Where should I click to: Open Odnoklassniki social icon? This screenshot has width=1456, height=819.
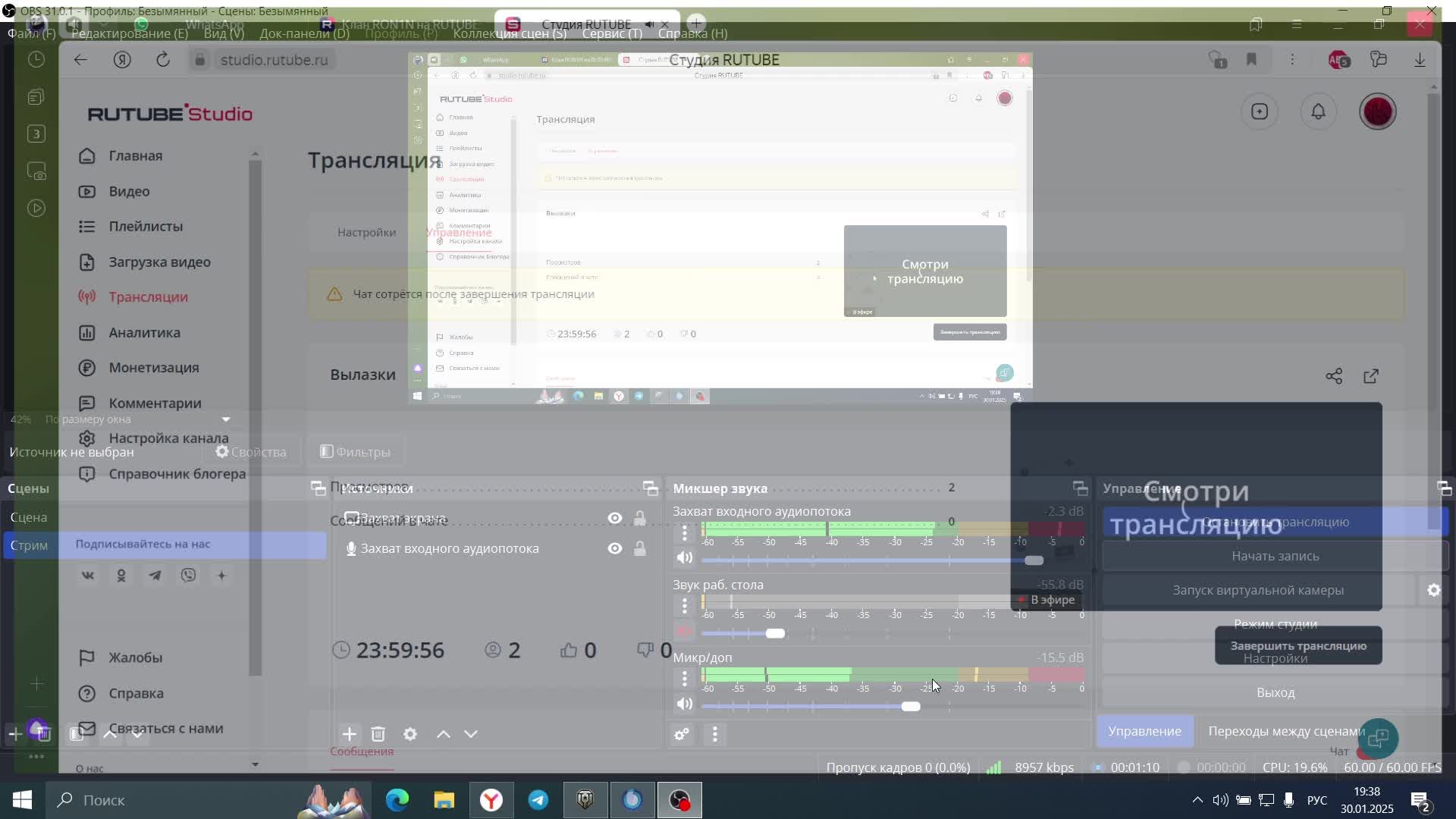pyautogui.click(x=121, y=576)
